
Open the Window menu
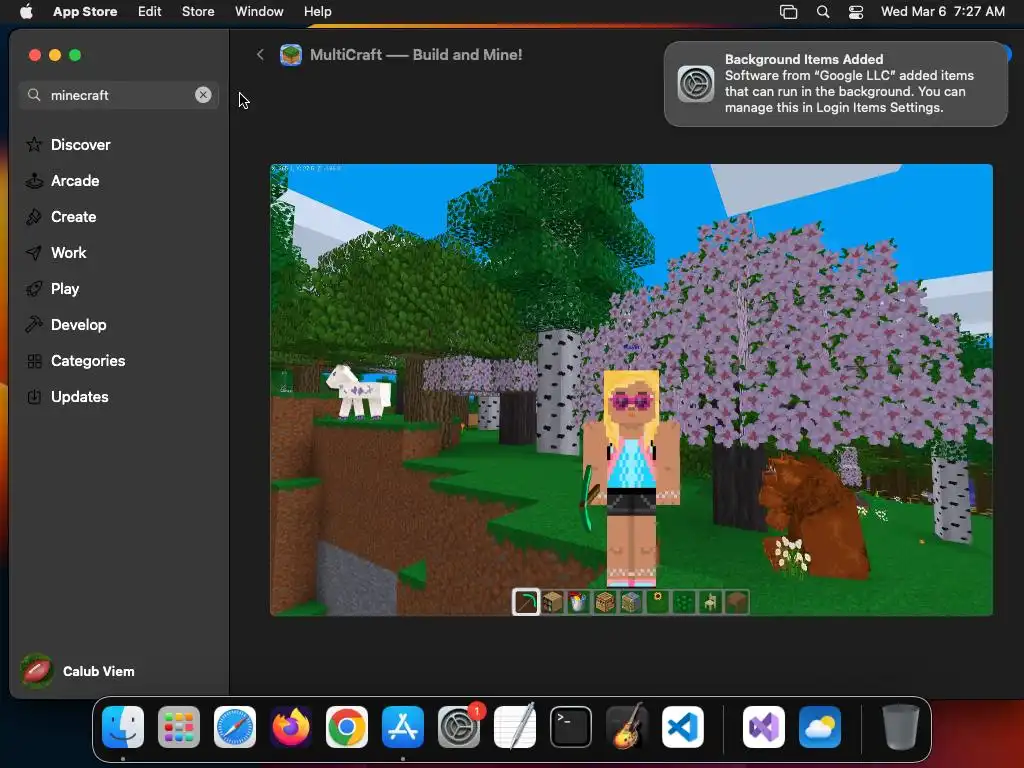[259, 11]
